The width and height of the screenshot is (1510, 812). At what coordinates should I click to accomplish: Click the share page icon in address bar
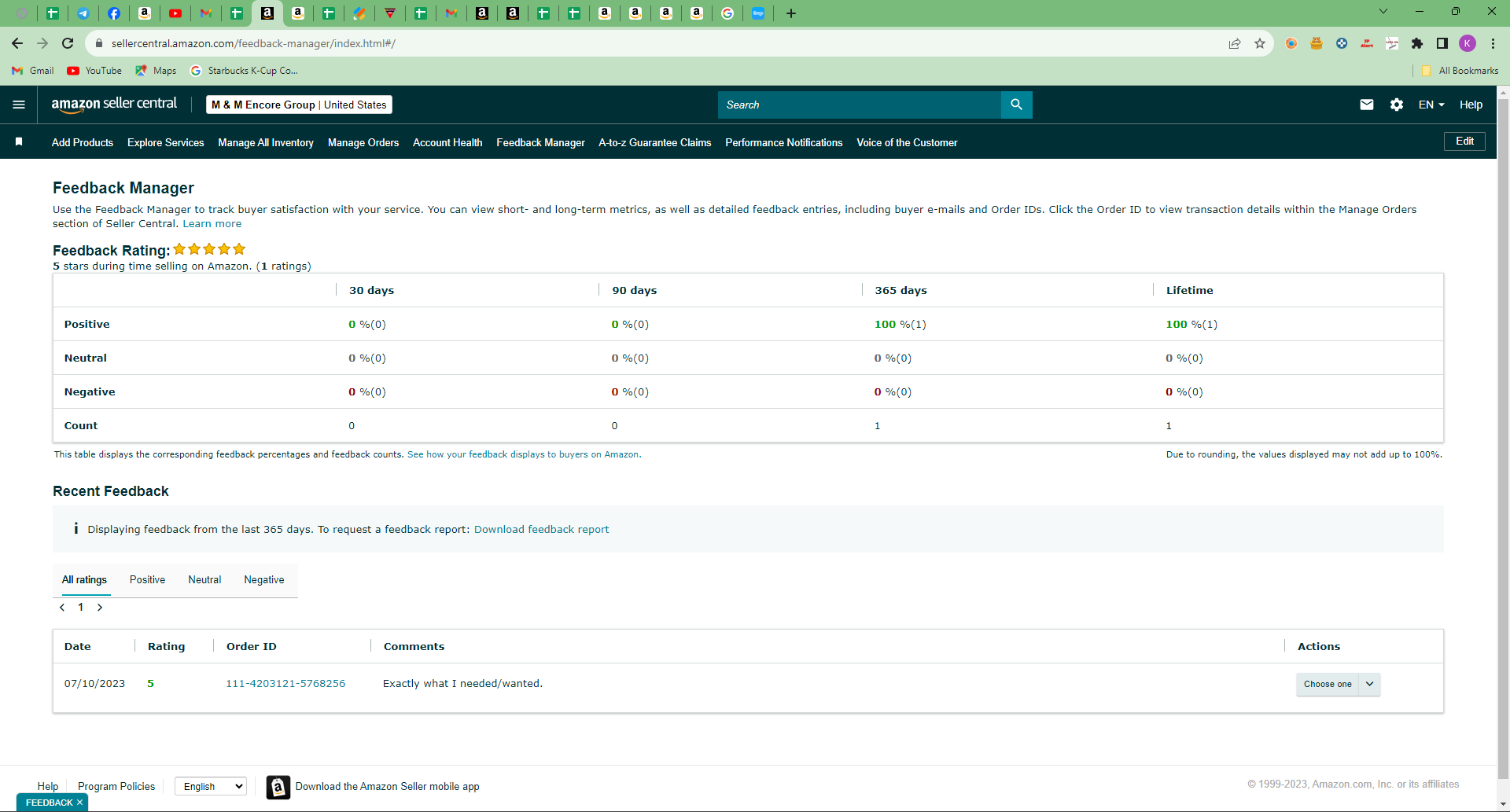pos(1235,43)
